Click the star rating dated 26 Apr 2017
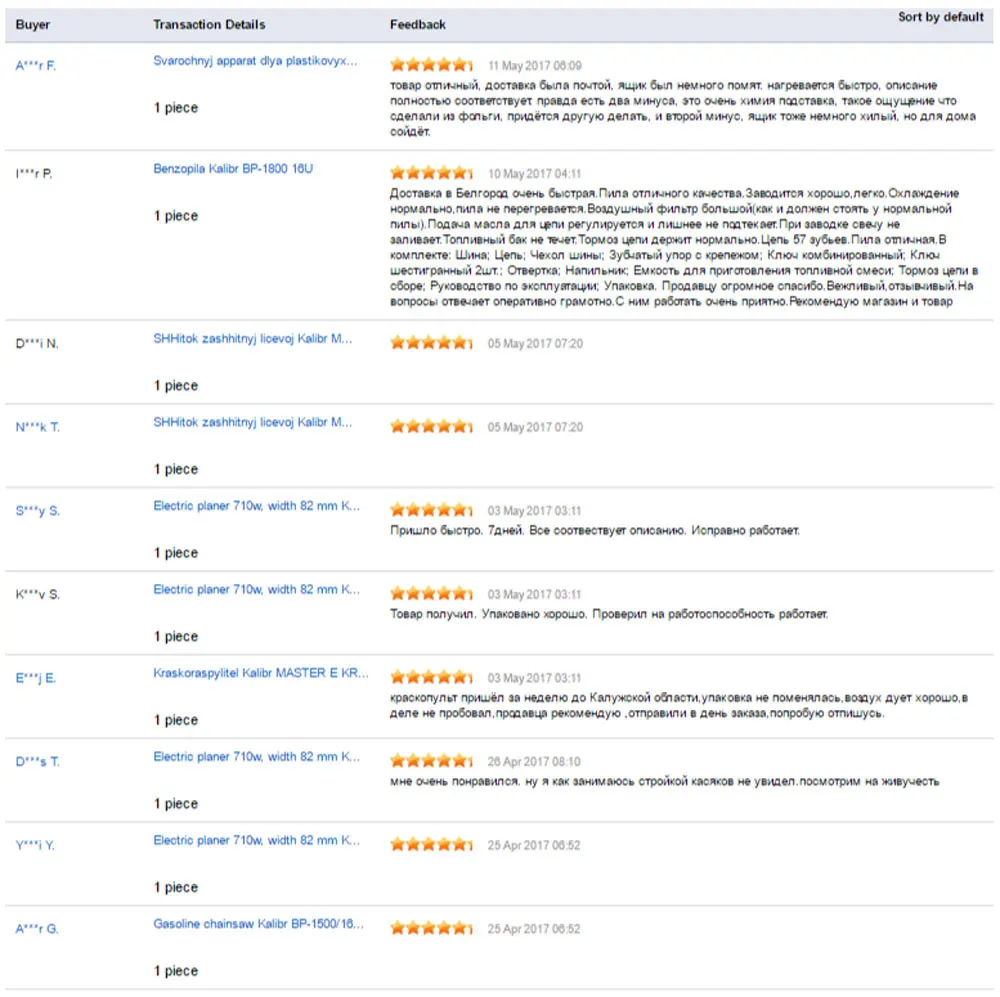This screenshot has height=997, width=1000. [431, 760]
